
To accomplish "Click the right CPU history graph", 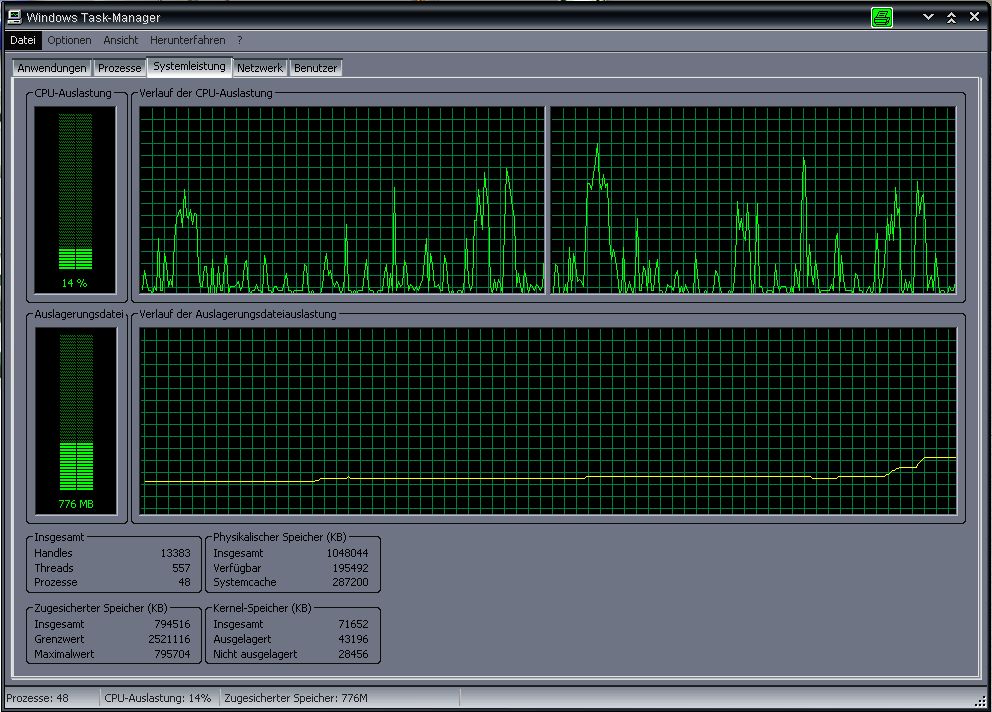I will click(x=753, y=200).
